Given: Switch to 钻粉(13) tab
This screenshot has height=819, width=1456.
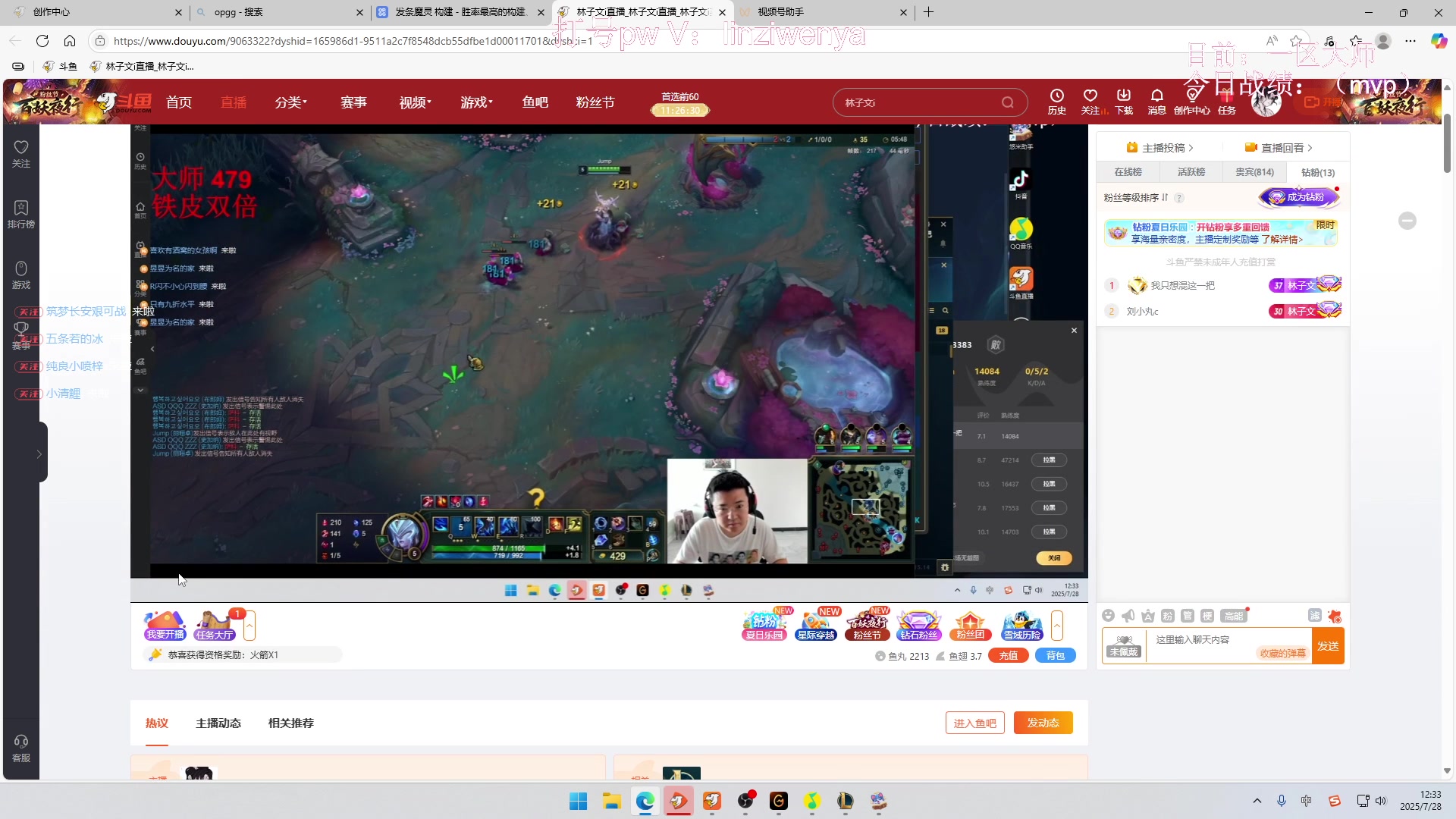Looking at the screenshot, I should coord(1318,172).
